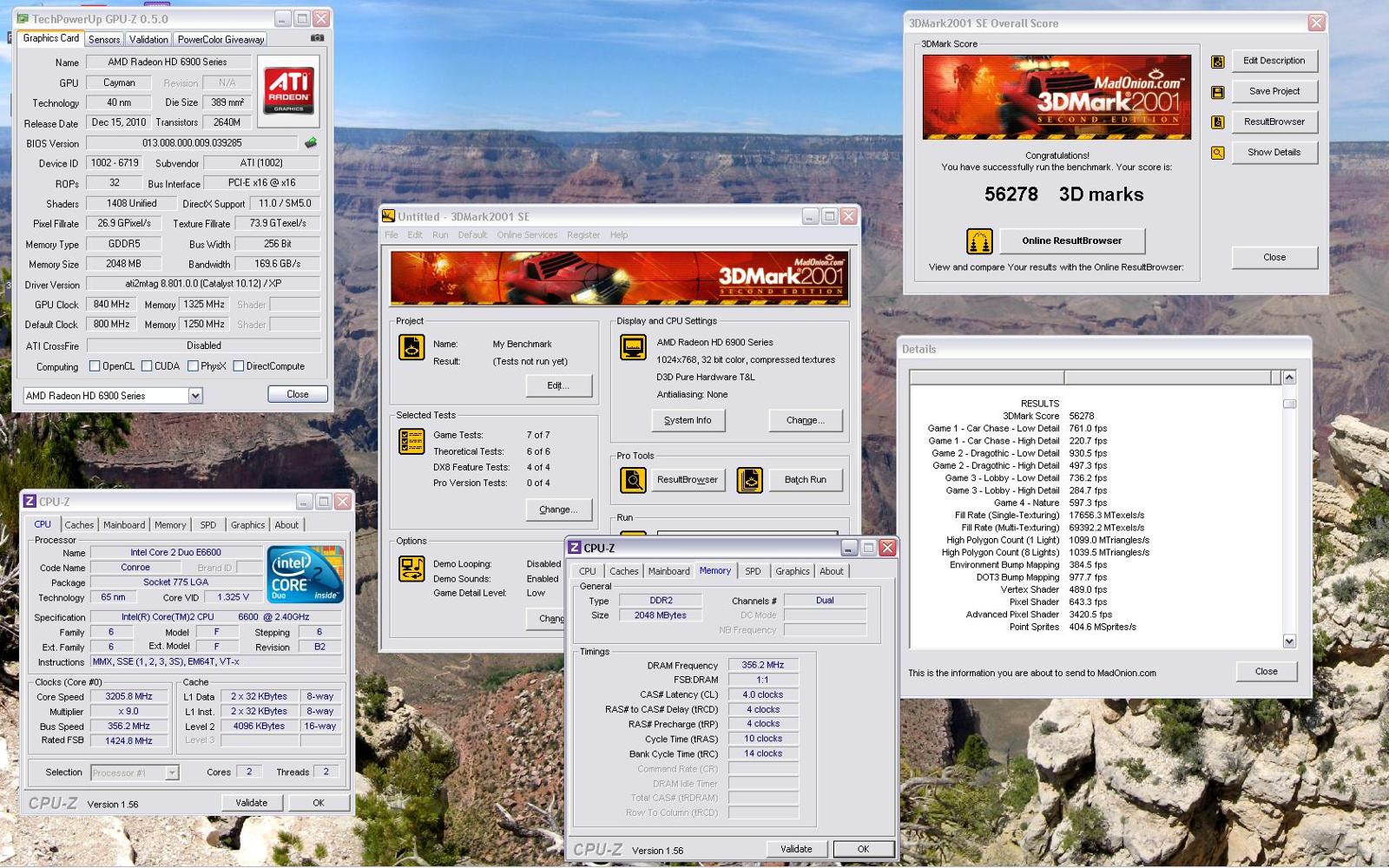Viewport: 1389px width, 868px height.
Task: Click Close in GPU-Z window
Action: tap(298, 394)
